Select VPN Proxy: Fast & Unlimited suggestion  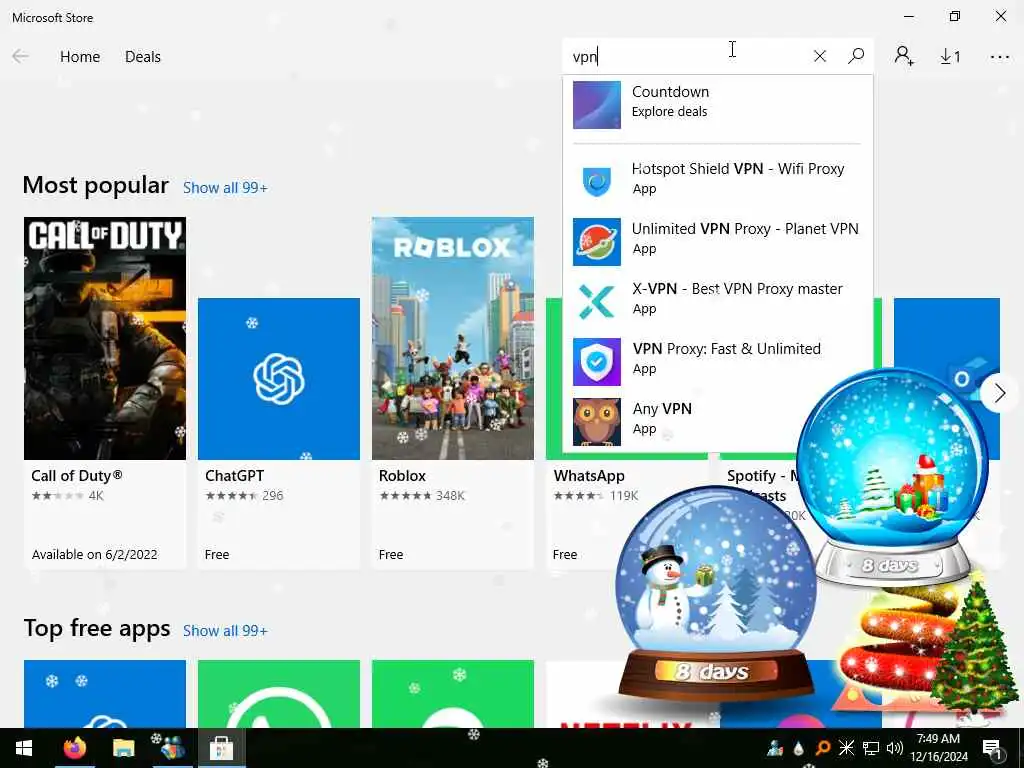tap(718, 359)
